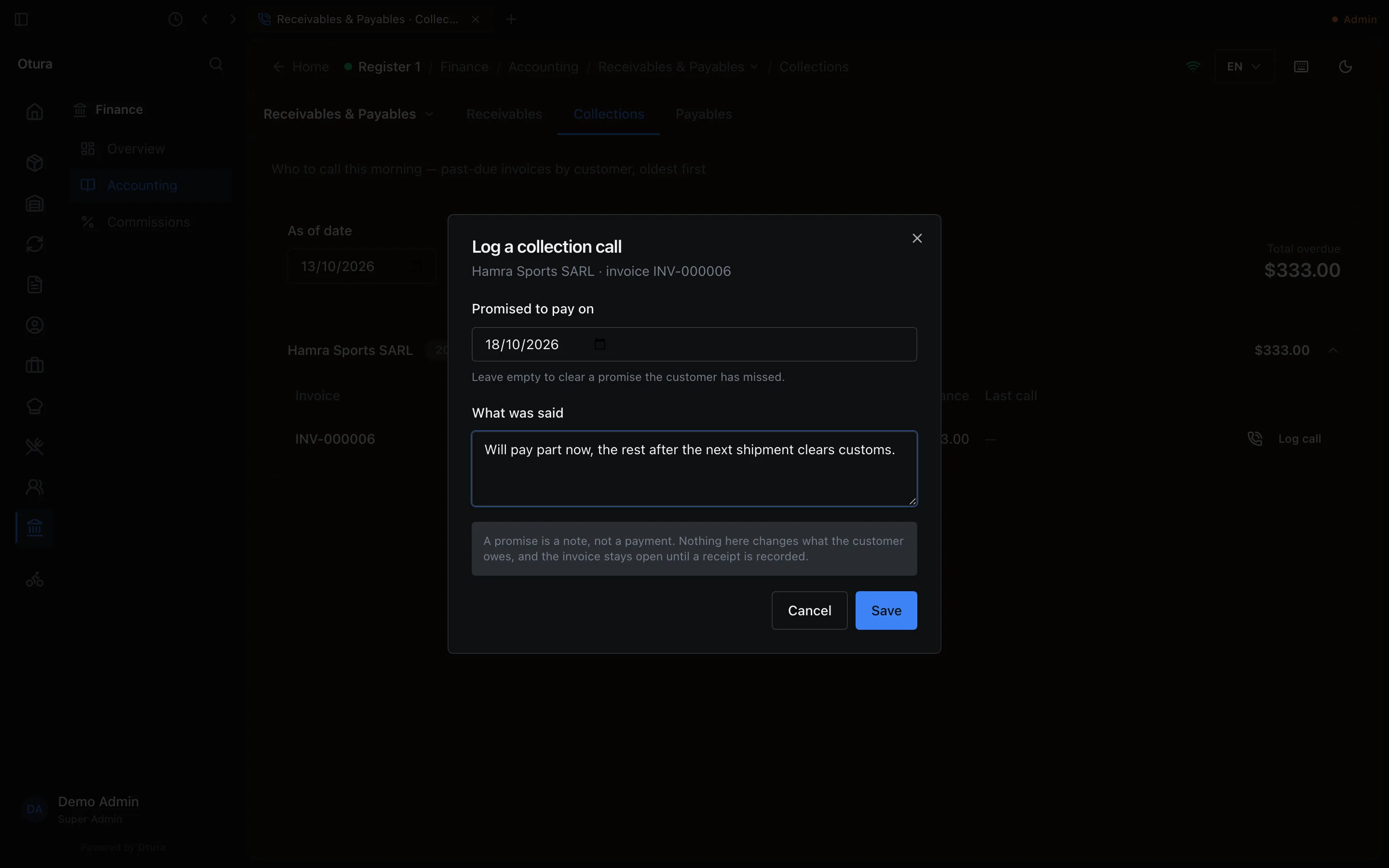Open the chef hat icon in sidebar
Image resolution: width=1389 pixels, height=868 pixels.
34,407
